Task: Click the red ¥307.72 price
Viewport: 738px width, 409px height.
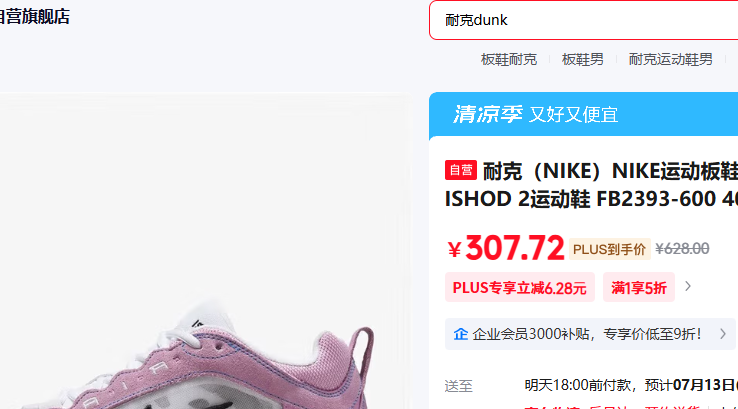Action: (505, 248)
